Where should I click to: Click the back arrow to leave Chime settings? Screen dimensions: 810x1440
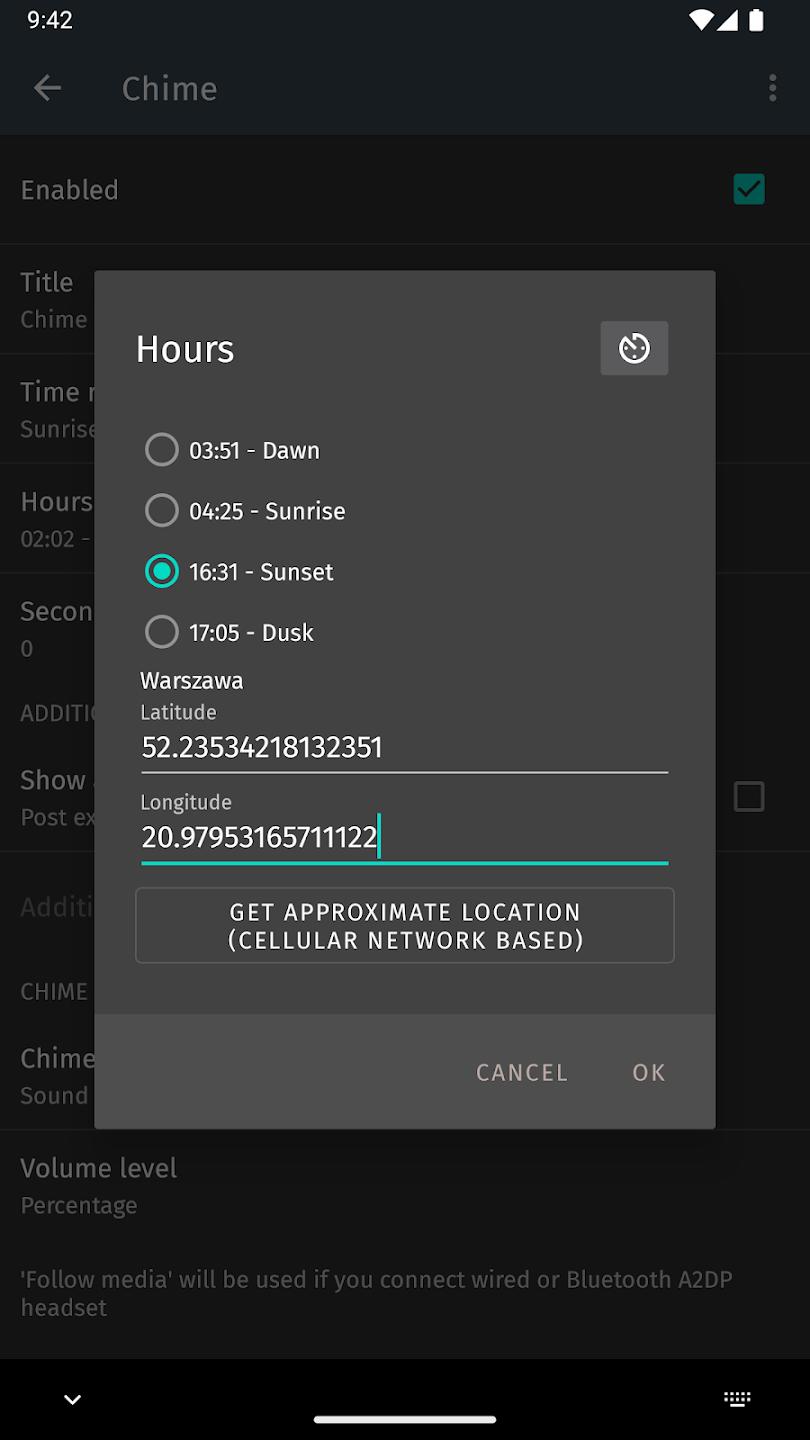click(47, 88)
